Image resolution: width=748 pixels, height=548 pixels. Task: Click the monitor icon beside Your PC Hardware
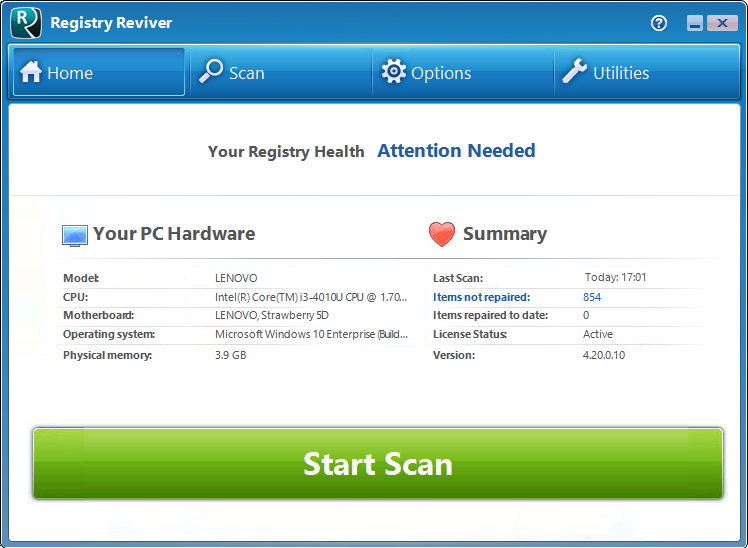tap(75, 236)
